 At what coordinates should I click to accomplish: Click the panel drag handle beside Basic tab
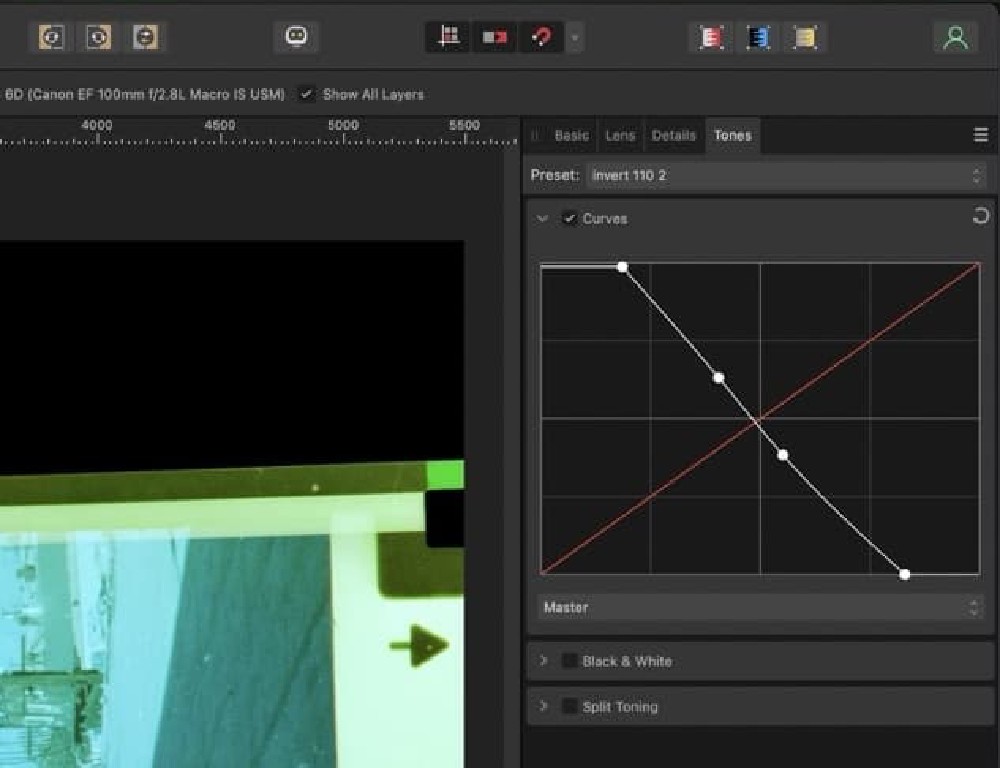pyautogui.click(x=535, y=135)
